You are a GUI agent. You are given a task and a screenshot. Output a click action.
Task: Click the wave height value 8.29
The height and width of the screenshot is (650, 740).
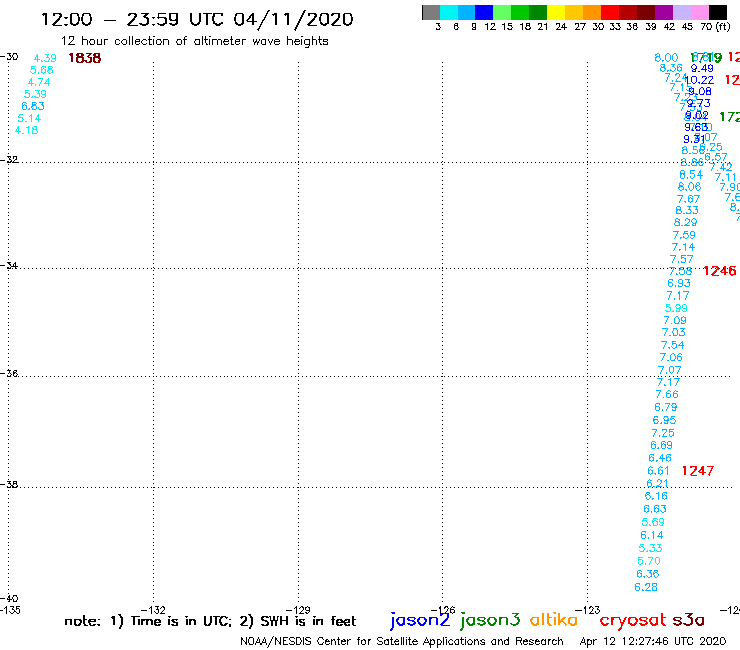(x=685, y=222)
